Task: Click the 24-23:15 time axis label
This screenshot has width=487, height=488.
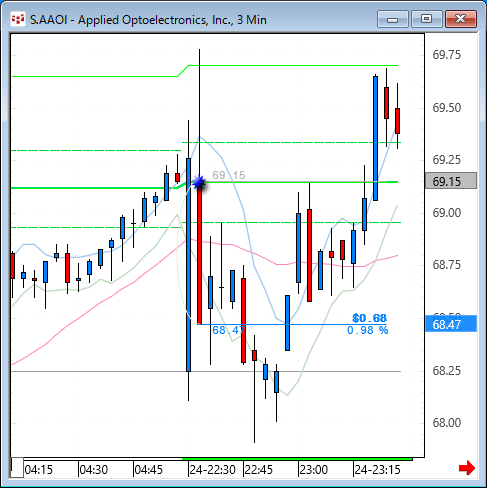Action: pos(377,470)
